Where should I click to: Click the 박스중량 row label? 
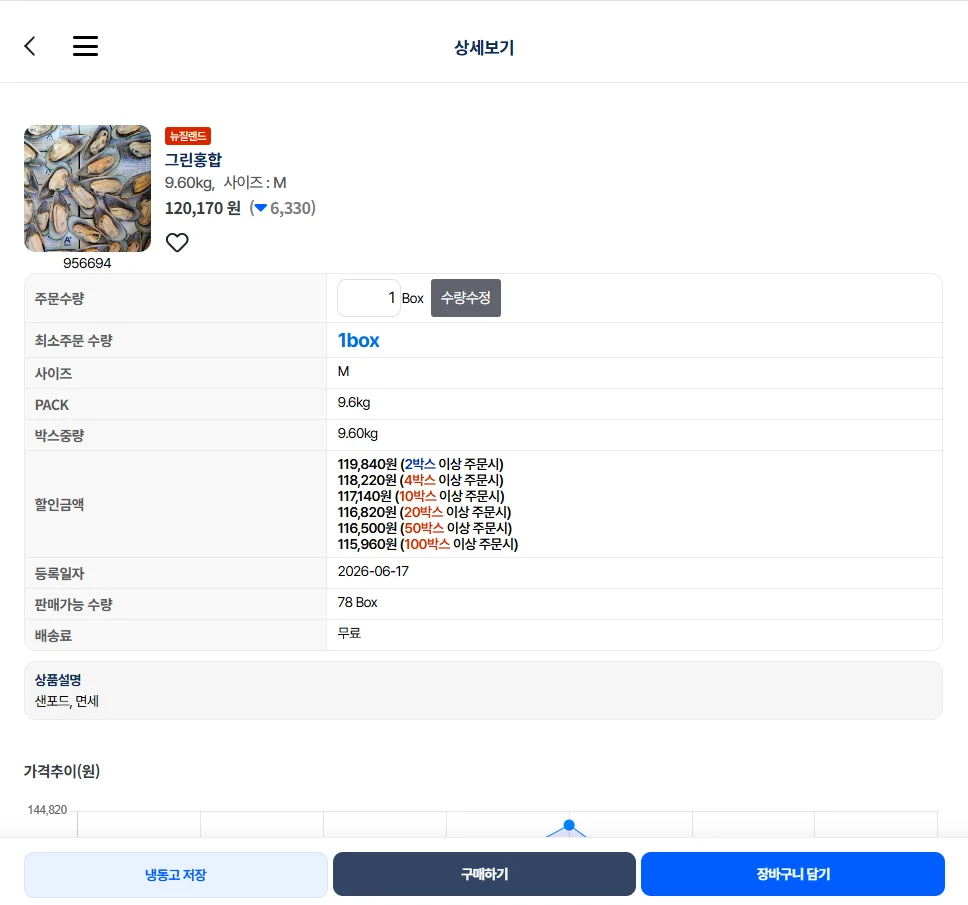tap(59, 435)
